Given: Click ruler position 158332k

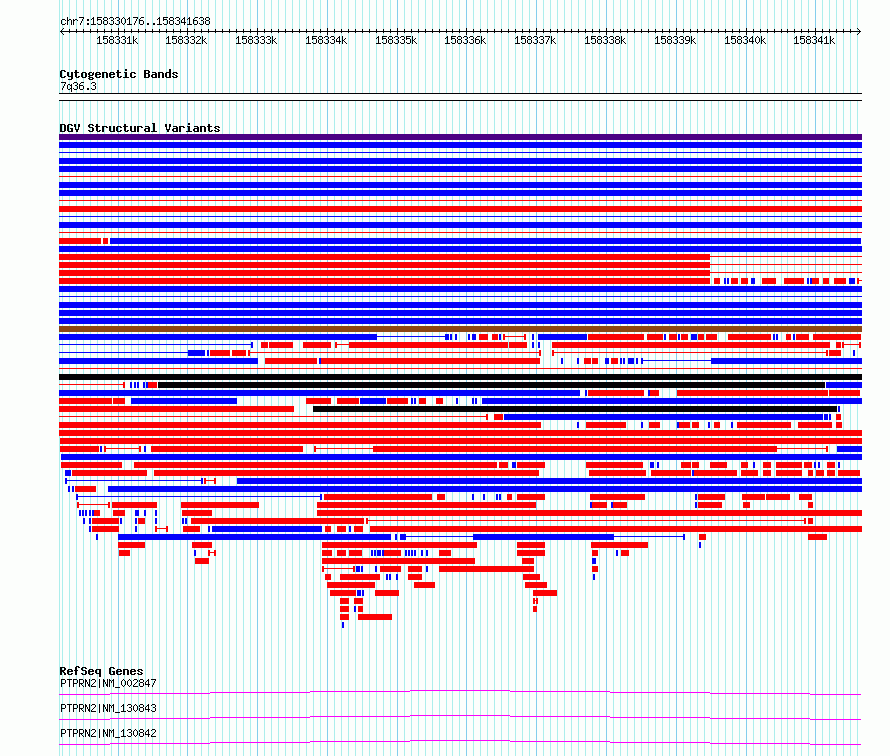Looking at the screenshot, I should coord(186,40).
